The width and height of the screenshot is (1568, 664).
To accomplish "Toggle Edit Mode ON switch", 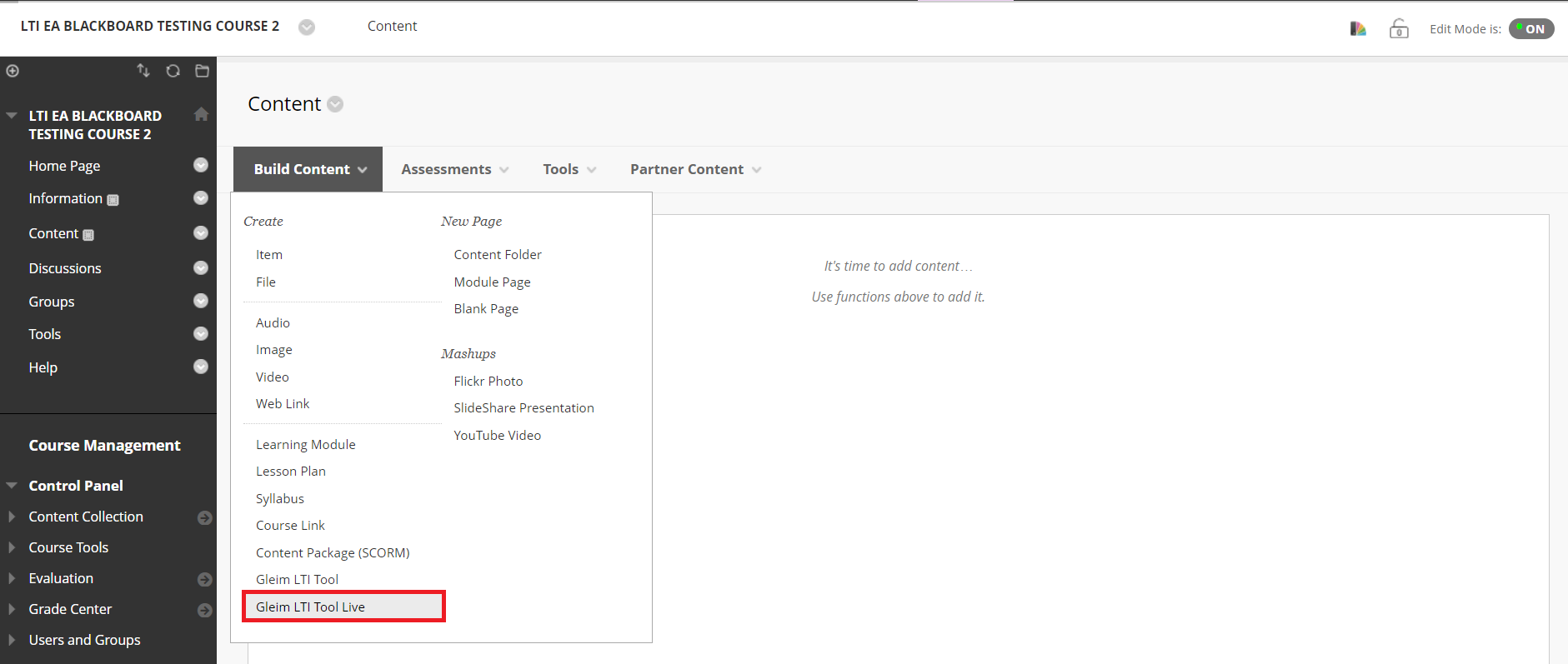I will (1531, 29).
